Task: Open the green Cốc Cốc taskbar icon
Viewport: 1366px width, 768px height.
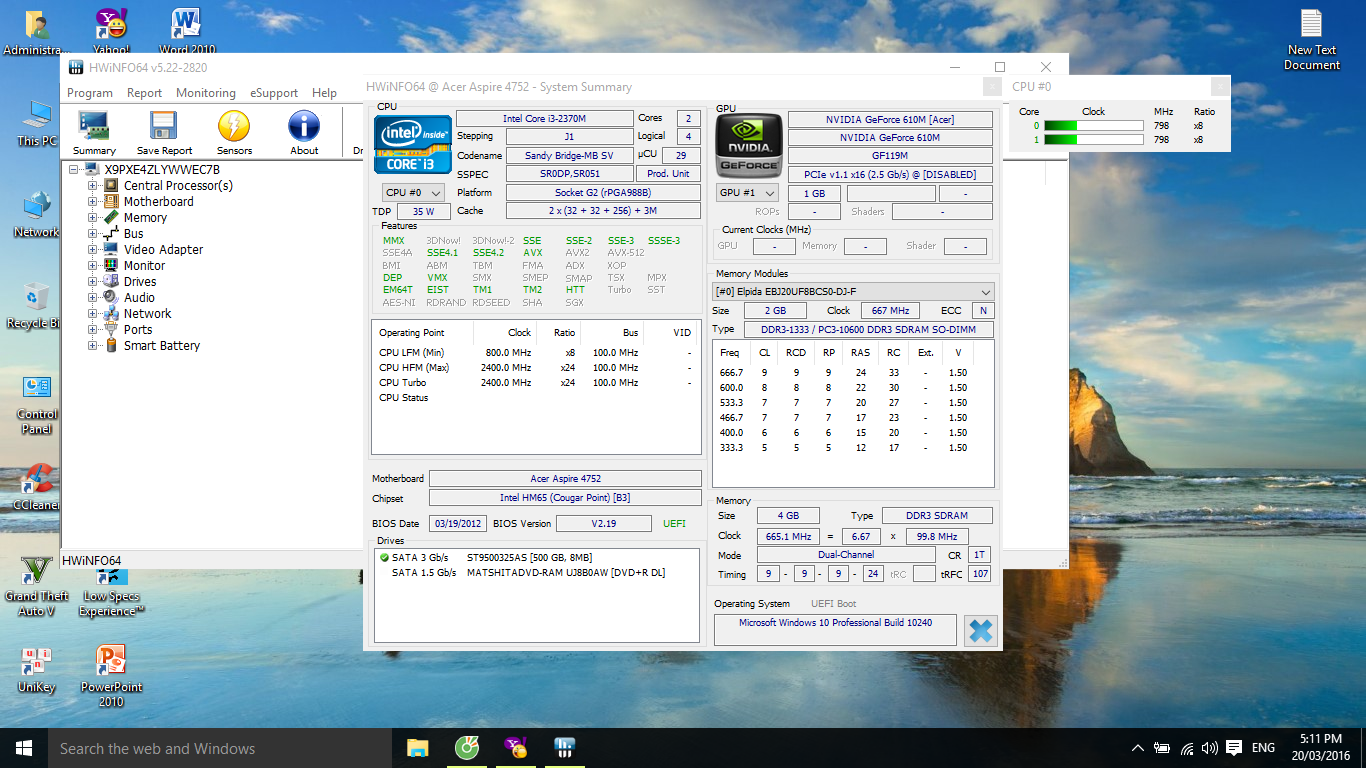Action: (x=467, y=748)
